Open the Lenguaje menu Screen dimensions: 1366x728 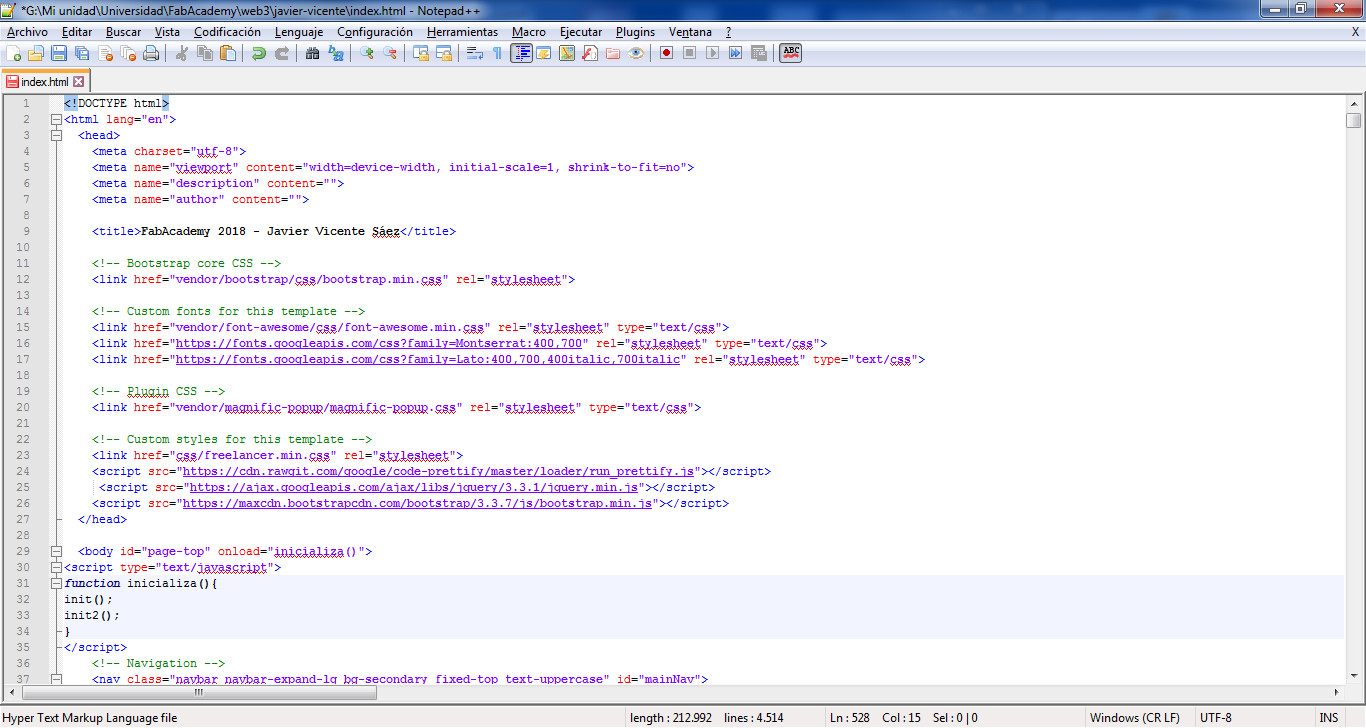coord(298,32)
